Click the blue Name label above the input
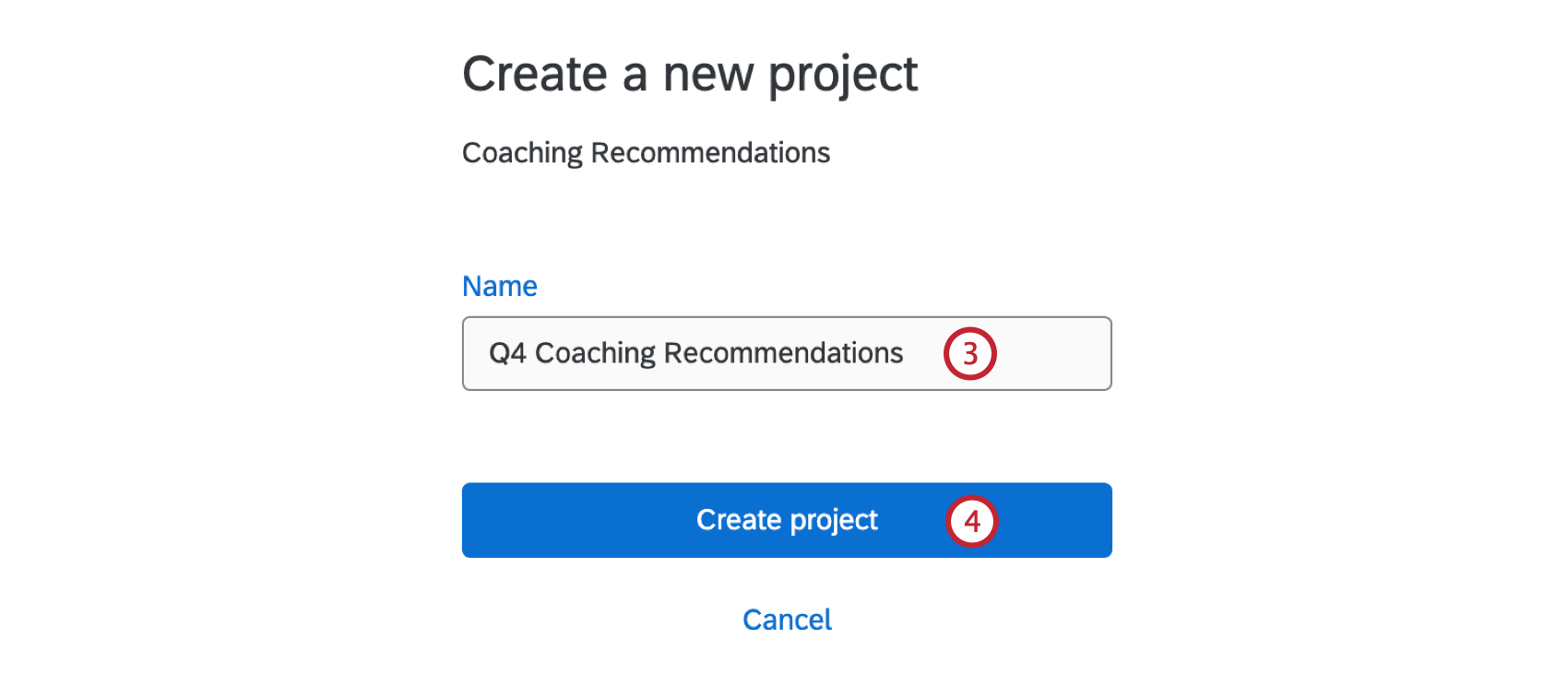Viewport: 1568px width, 686px height. tap(499, 286)
